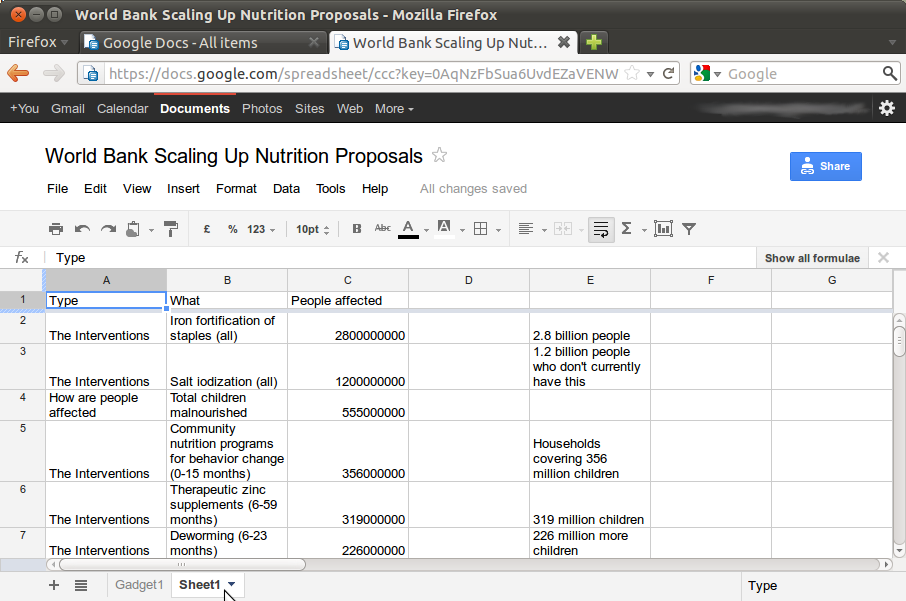Open the Insert menu
This screenshot has width=906, height=601.
click(183, 189)
